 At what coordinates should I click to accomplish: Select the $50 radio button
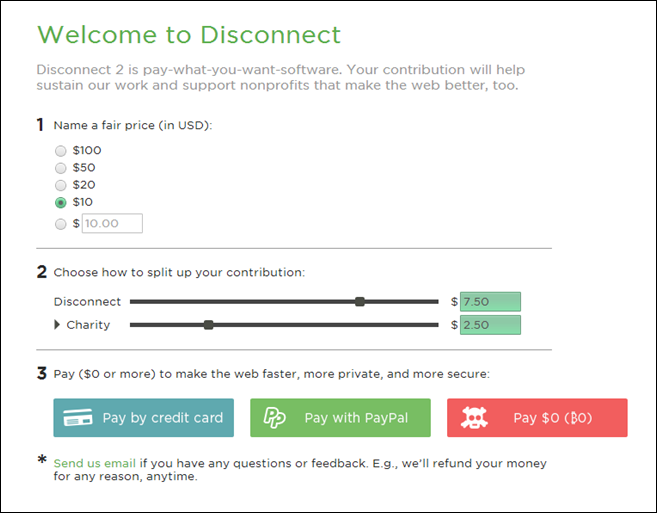click(x=61, y=168)
